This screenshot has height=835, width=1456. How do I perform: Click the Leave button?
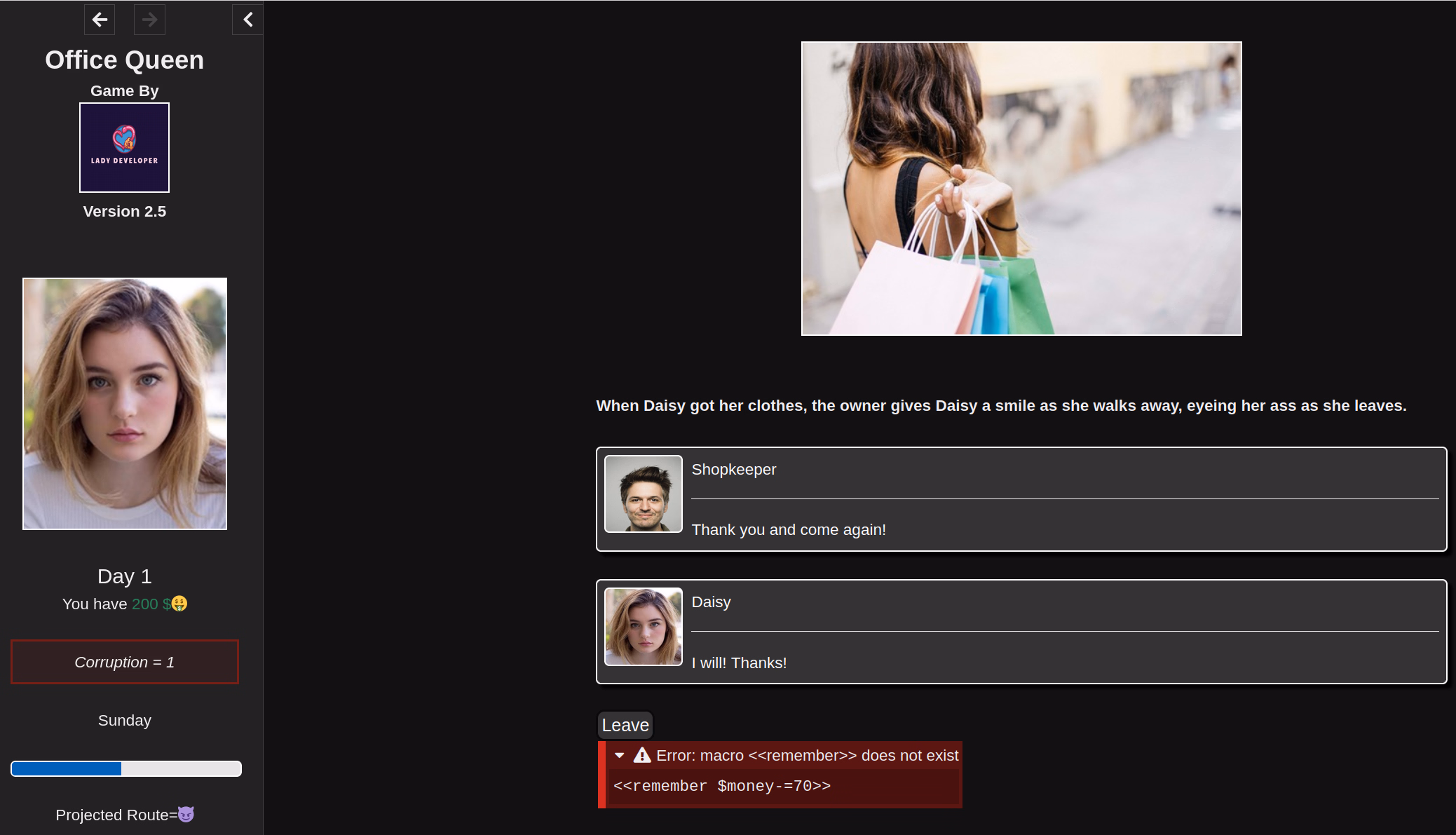click(625, 725)
